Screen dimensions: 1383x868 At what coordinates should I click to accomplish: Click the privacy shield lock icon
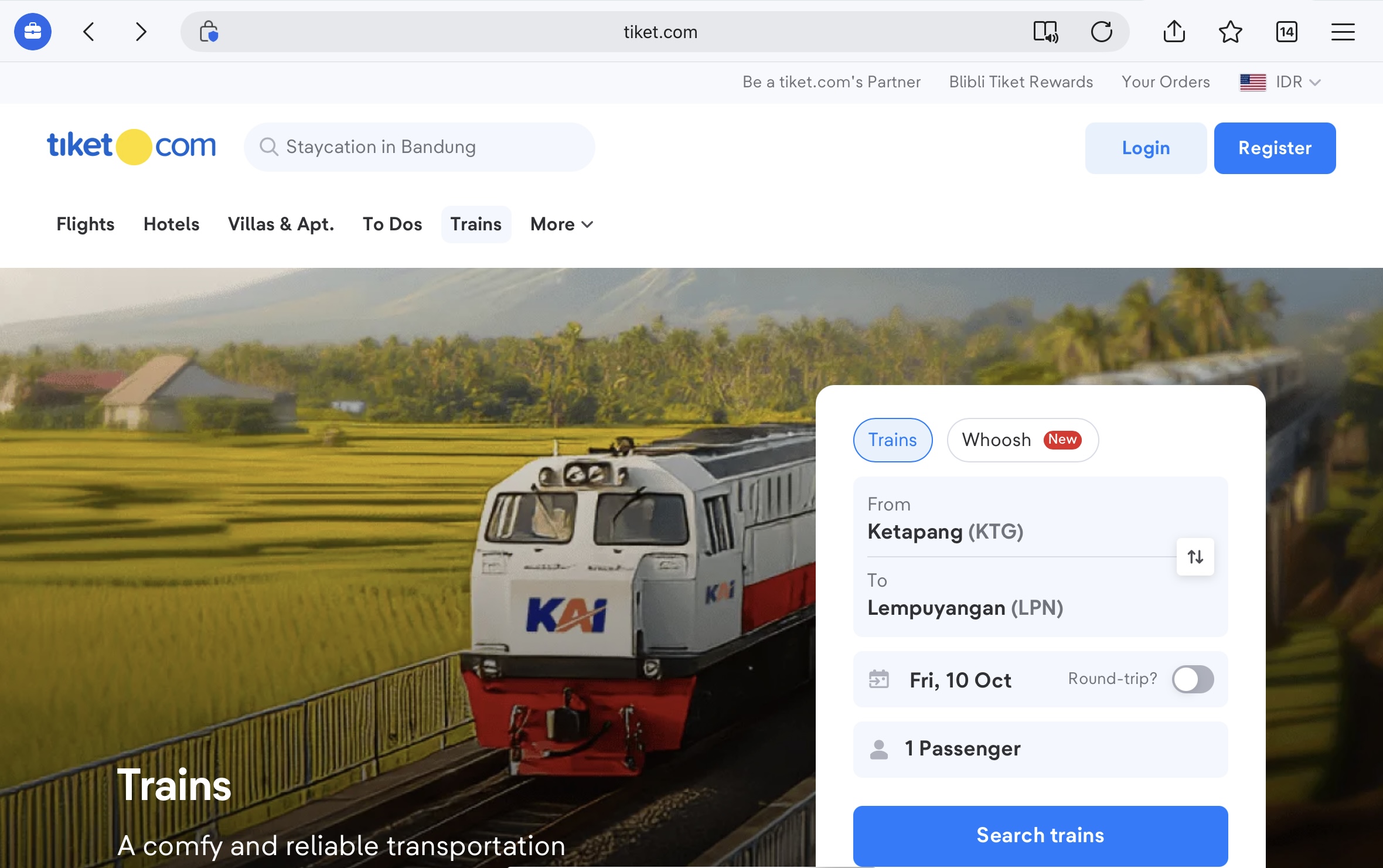[209, 32]
